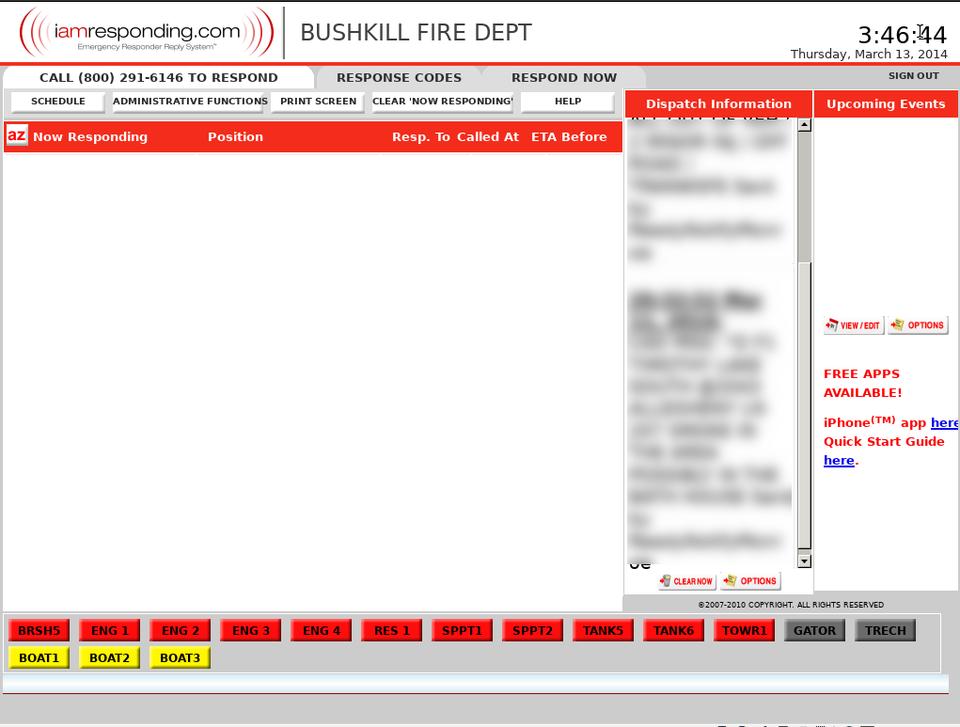The width and height of the screenshot is (960, 727).
Task: Switch to the Response Codes tab
Action: pyautogui.click(x=399, y=77)
